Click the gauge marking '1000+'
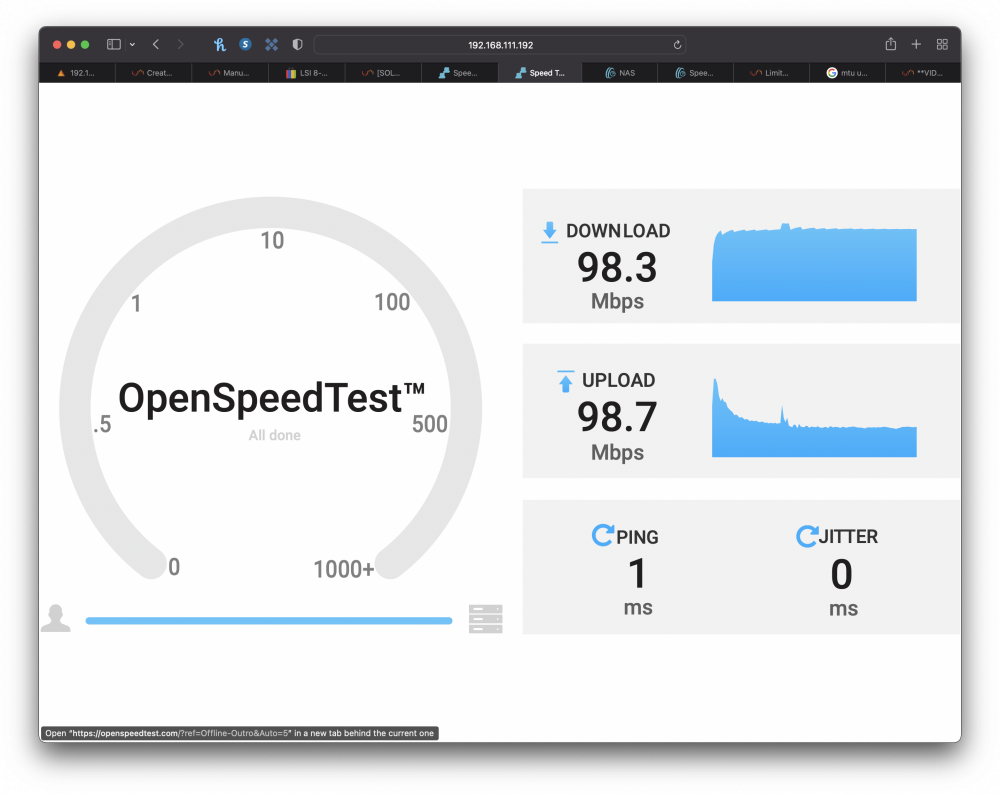This screenshot has height=794, width=1000. coord(344,569)
